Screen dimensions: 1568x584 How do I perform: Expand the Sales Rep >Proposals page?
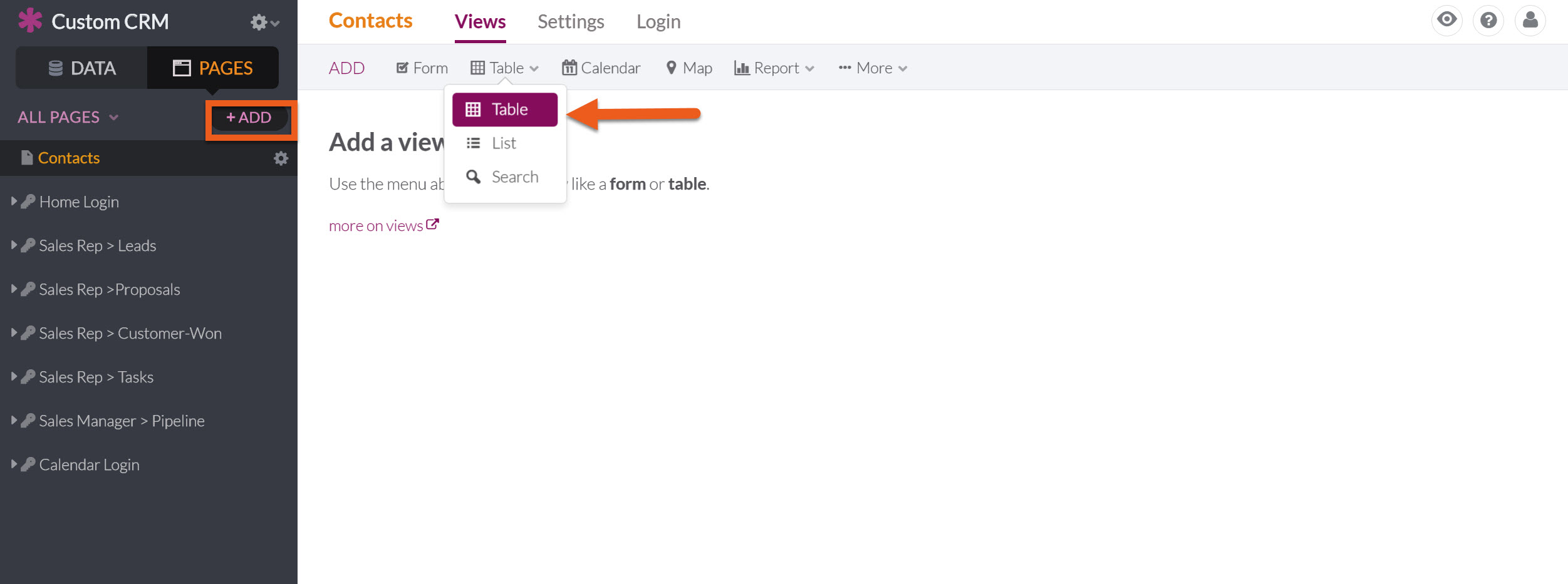(x=14, y=289)
